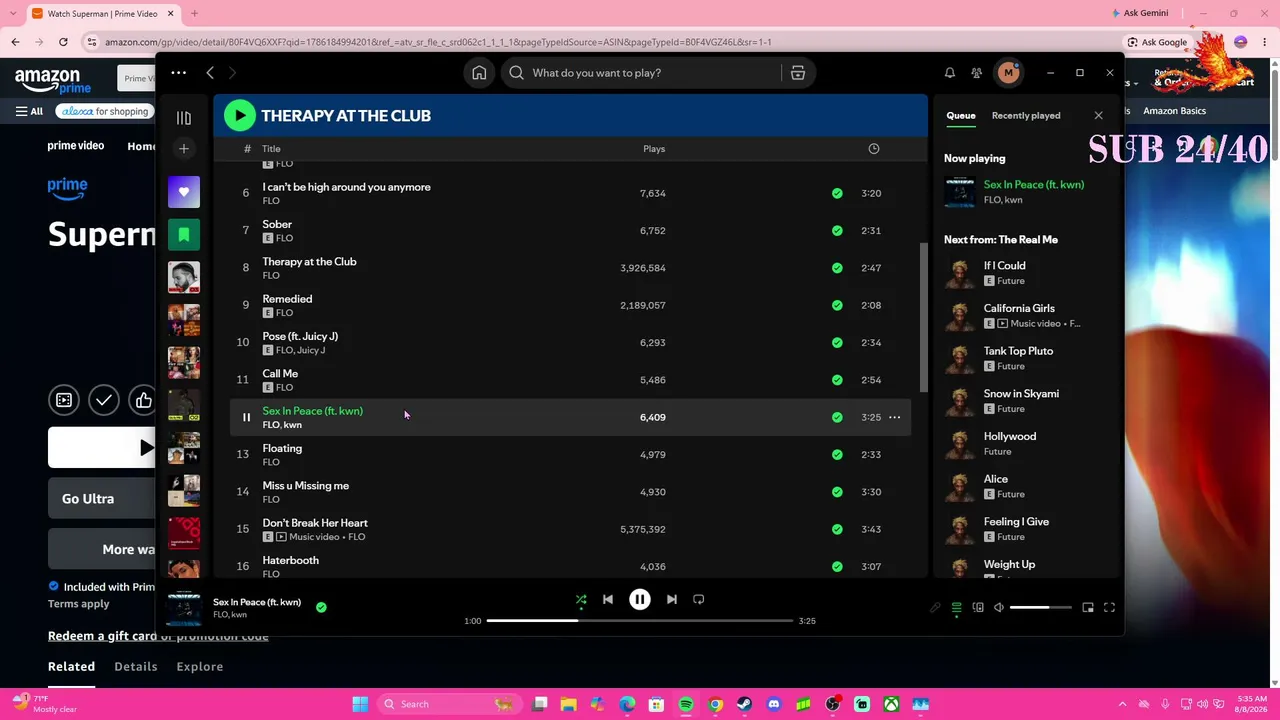Select the Haterbooth track
This screenshot has height=720, width=1280.
tap(570, 566)
